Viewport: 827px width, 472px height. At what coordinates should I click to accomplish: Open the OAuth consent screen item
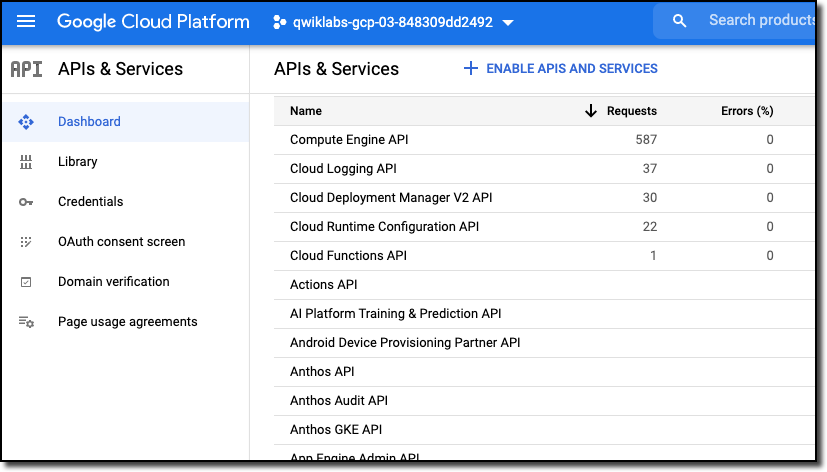(121, 242)
